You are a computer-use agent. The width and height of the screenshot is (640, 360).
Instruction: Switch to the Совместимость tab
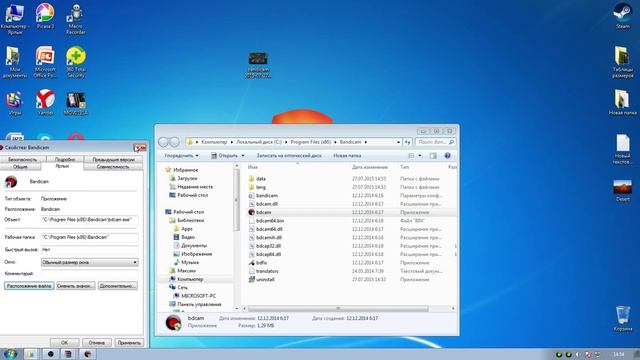[113, 167]
